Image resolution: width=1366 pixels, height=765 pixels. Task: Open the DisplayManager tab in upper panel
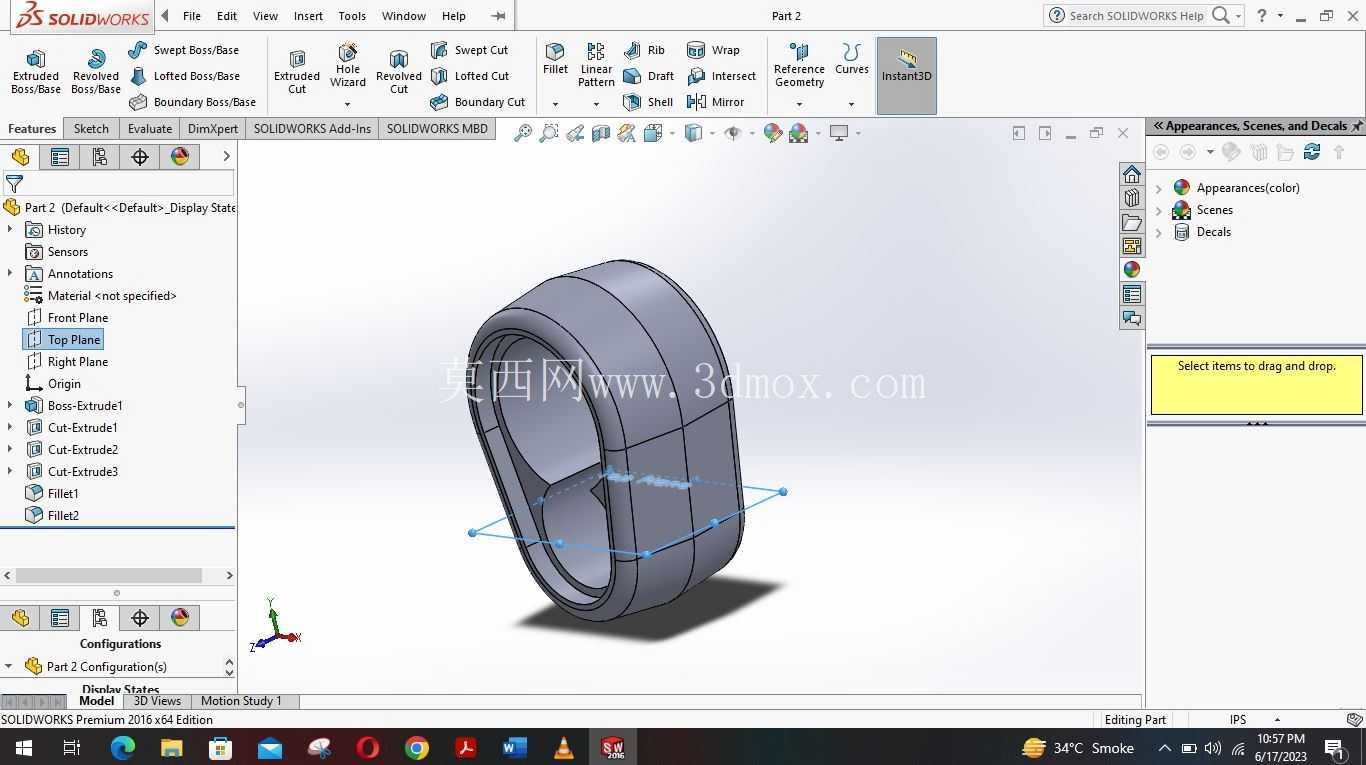180,157
